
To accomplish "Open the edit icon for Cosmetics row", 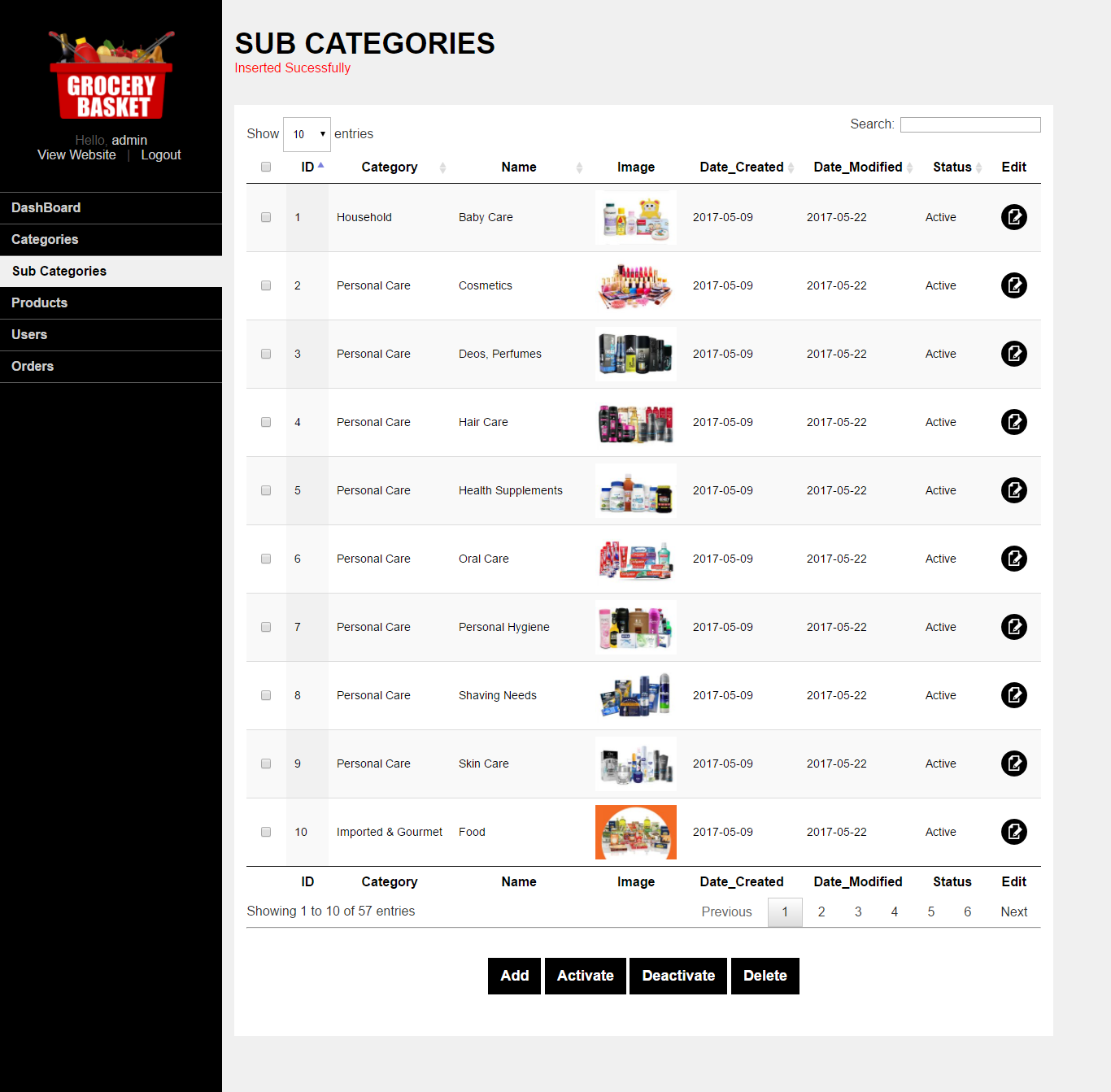I will coord(1013,285).
